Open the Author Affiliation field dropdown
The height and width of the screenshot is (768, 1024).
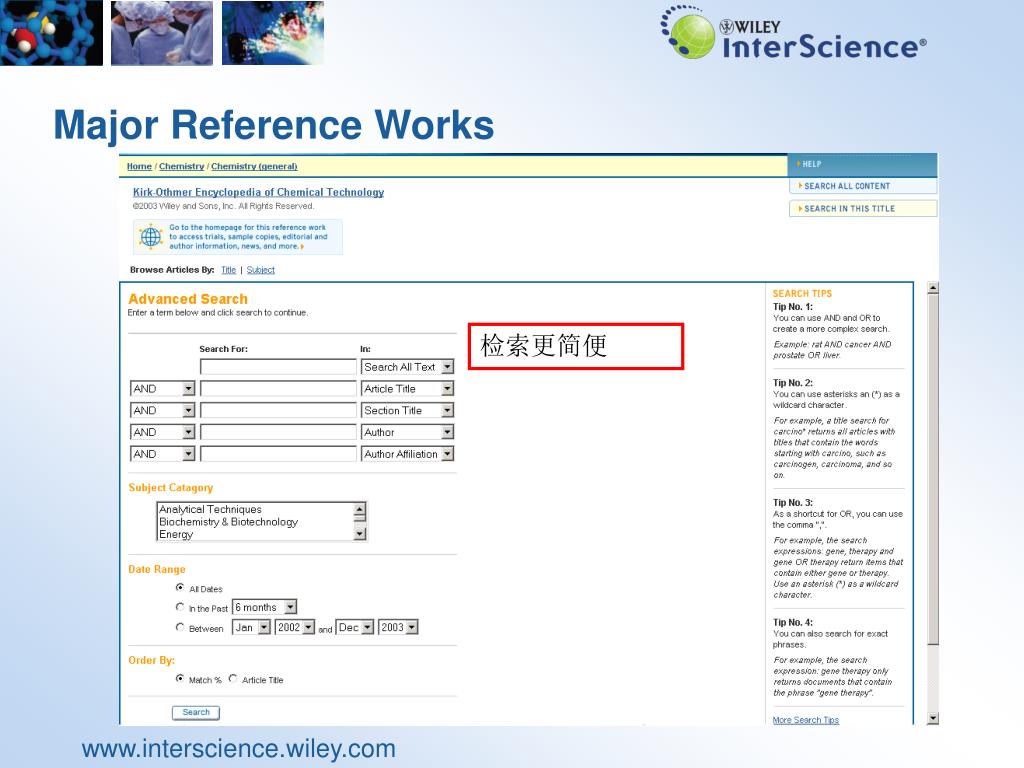pyautogui.click(x=408, y=454)
